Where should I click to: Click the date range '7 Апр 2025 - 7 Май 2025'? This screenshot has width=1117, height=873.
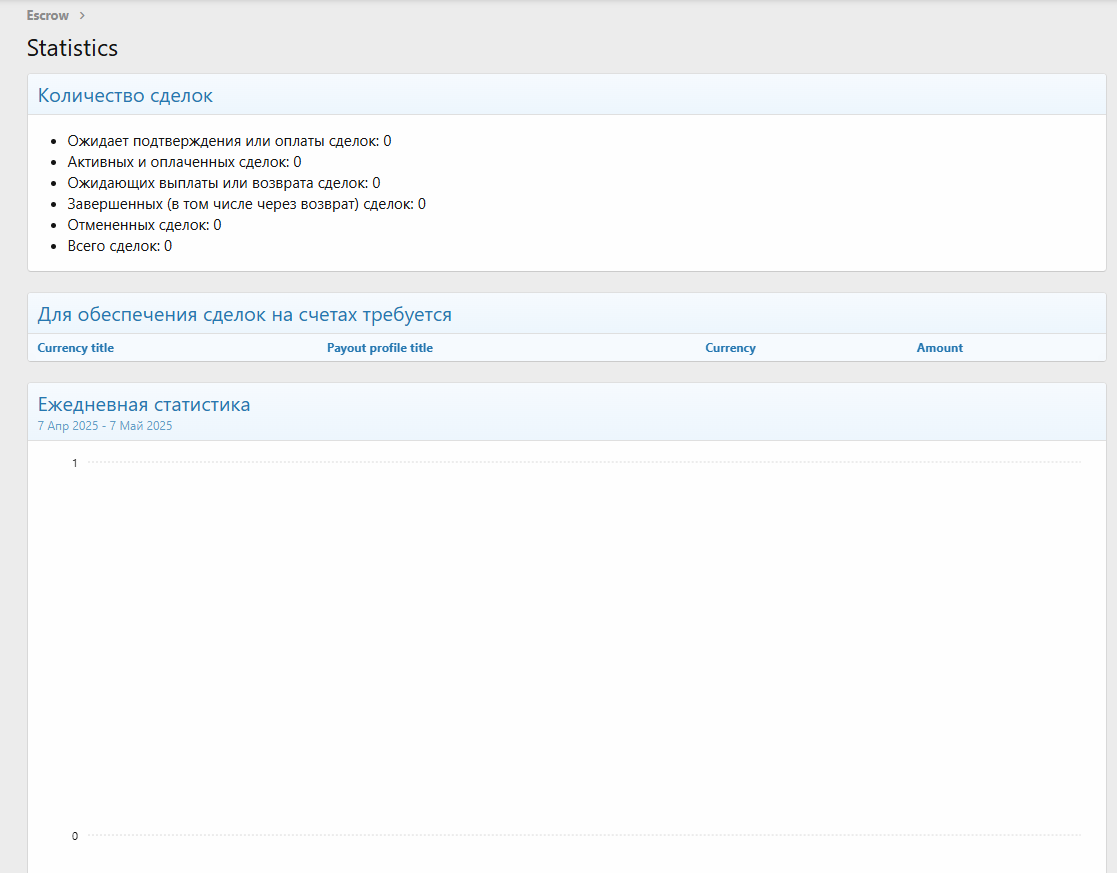105,426
